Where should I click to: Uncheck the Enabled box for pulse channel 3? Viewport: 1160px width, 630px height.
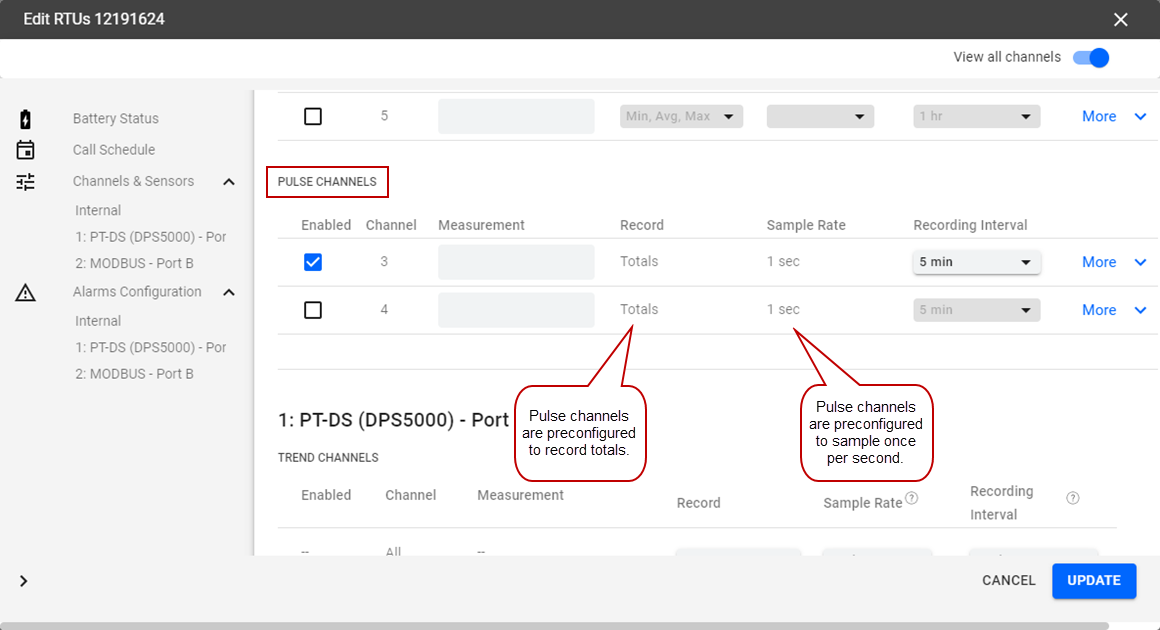(313, 262)
